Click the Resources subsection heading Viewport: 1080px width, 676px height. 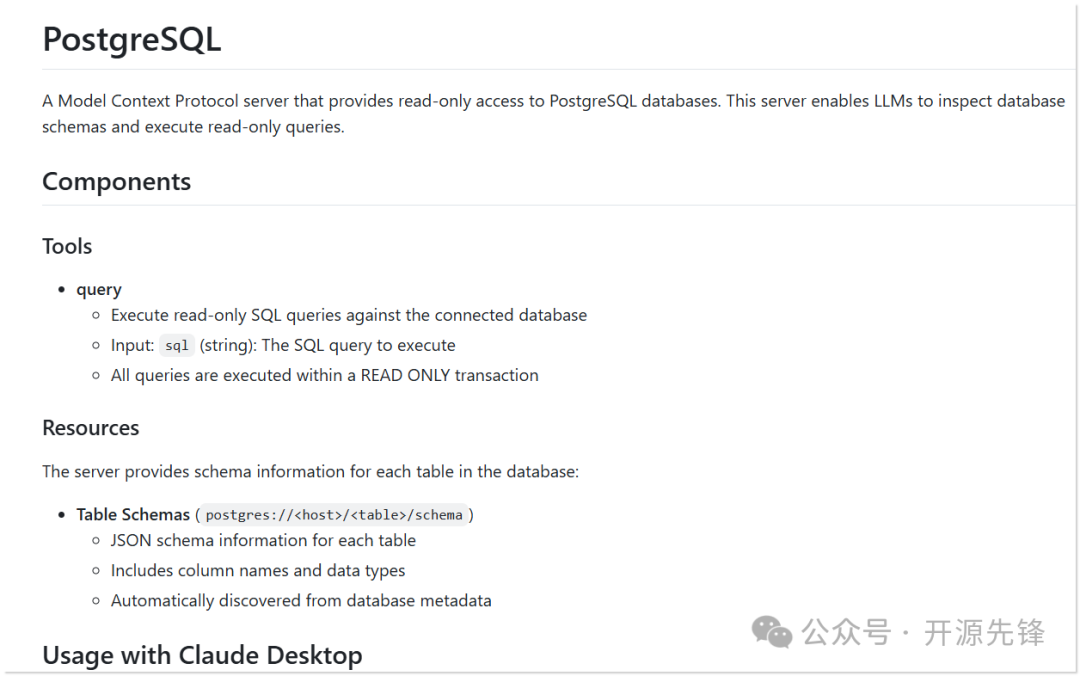click(x=90, y=428)
